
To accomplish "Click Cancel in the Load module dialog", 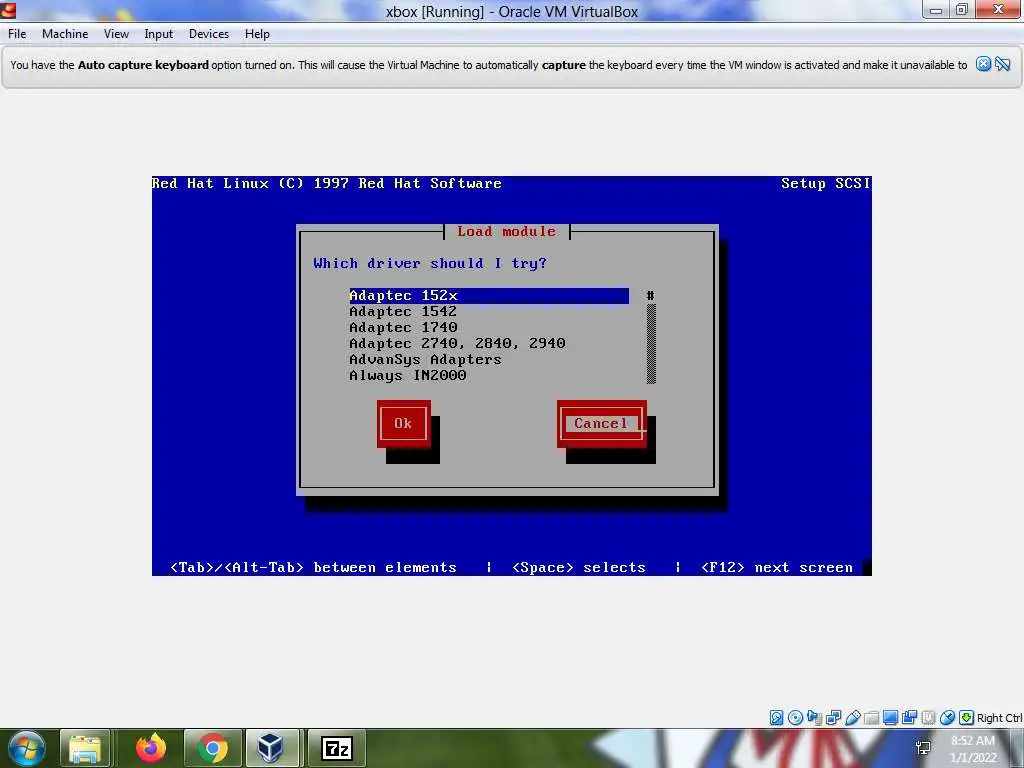I will (x=601, y=424).
